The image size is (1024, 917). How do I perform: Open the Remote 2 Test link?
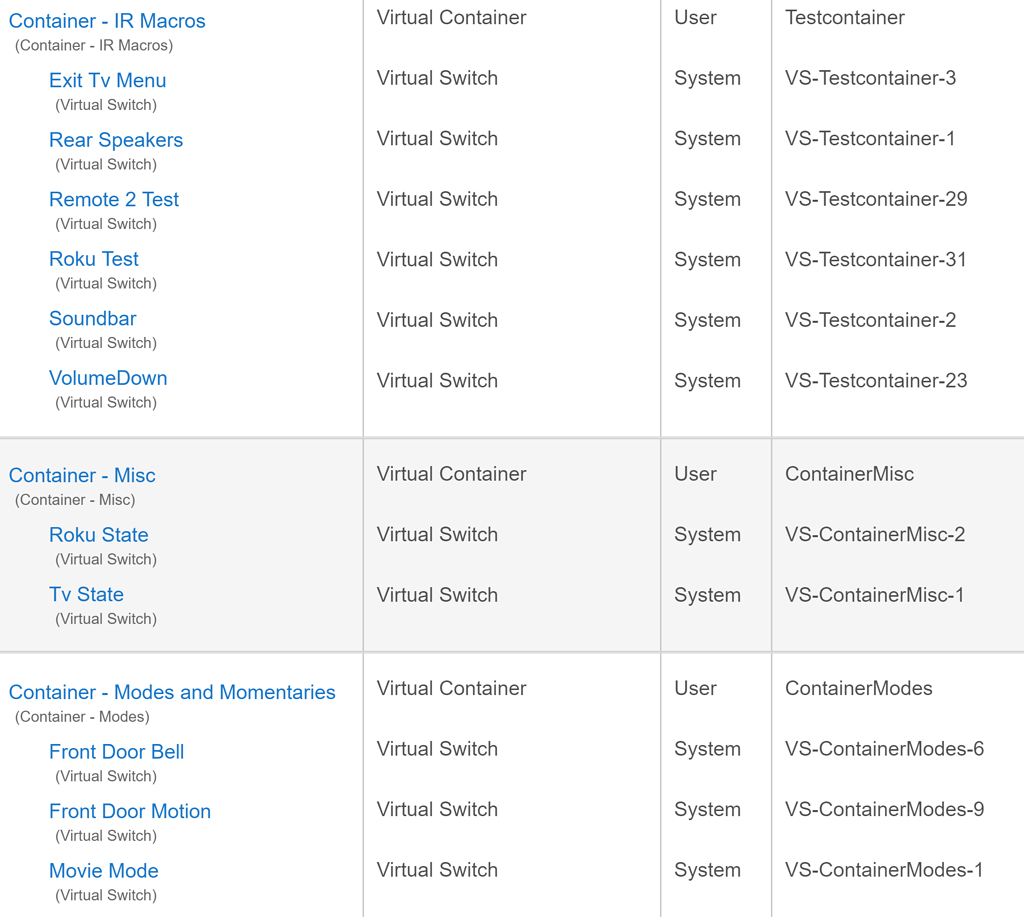click(x=114, y=199)
